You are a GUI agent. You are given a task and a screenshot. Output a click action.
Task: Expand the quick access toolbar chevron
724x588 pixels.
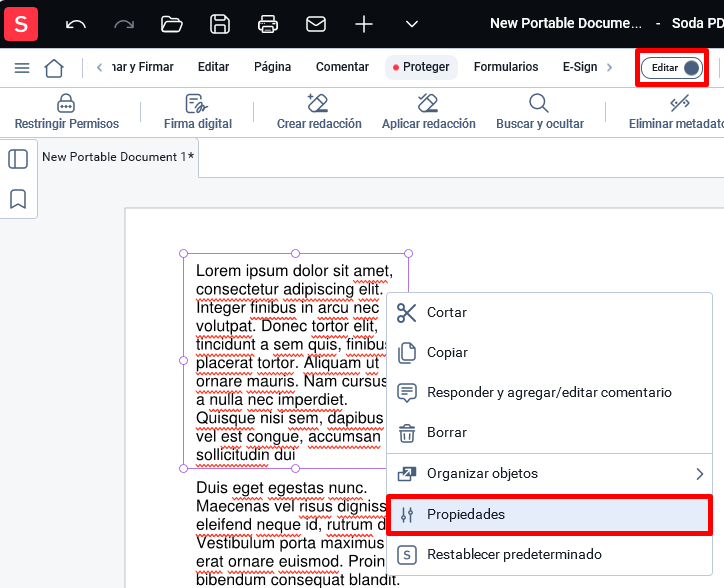tap(411, 24)
